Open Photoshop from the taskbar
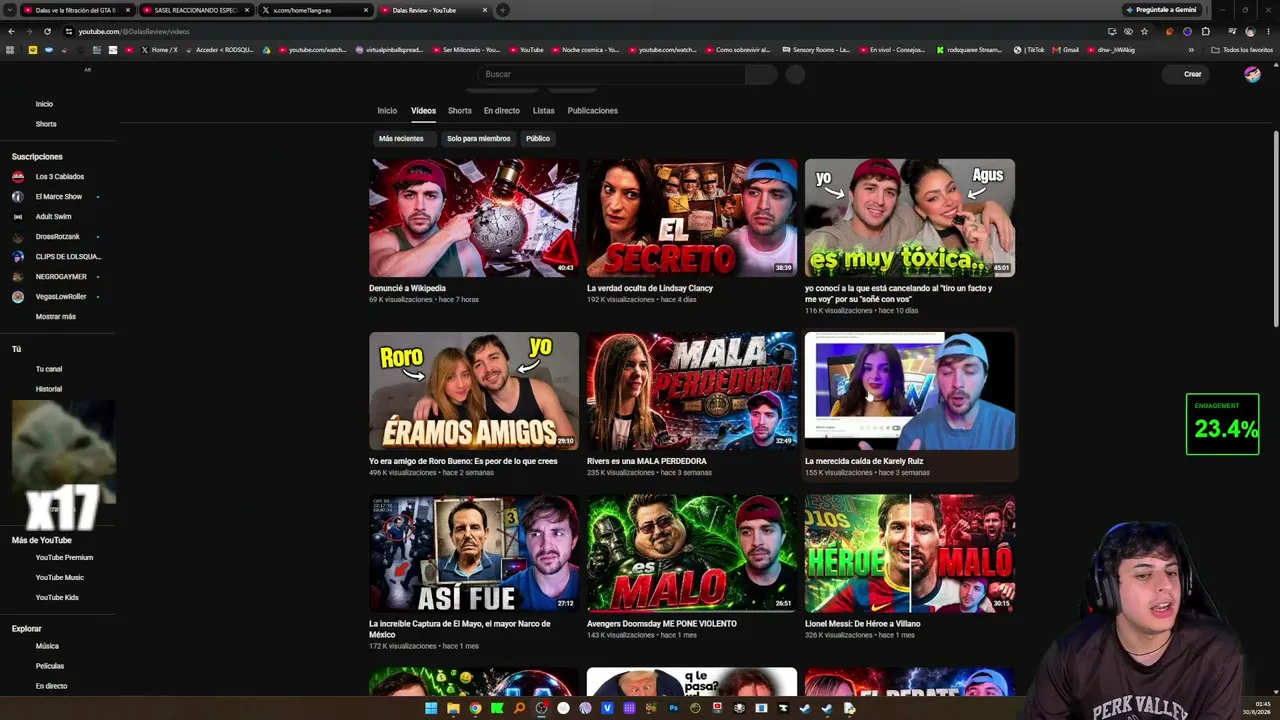The width and height of the screenshot is (1280, 720). pyautogui.click(x=673, y=708)
